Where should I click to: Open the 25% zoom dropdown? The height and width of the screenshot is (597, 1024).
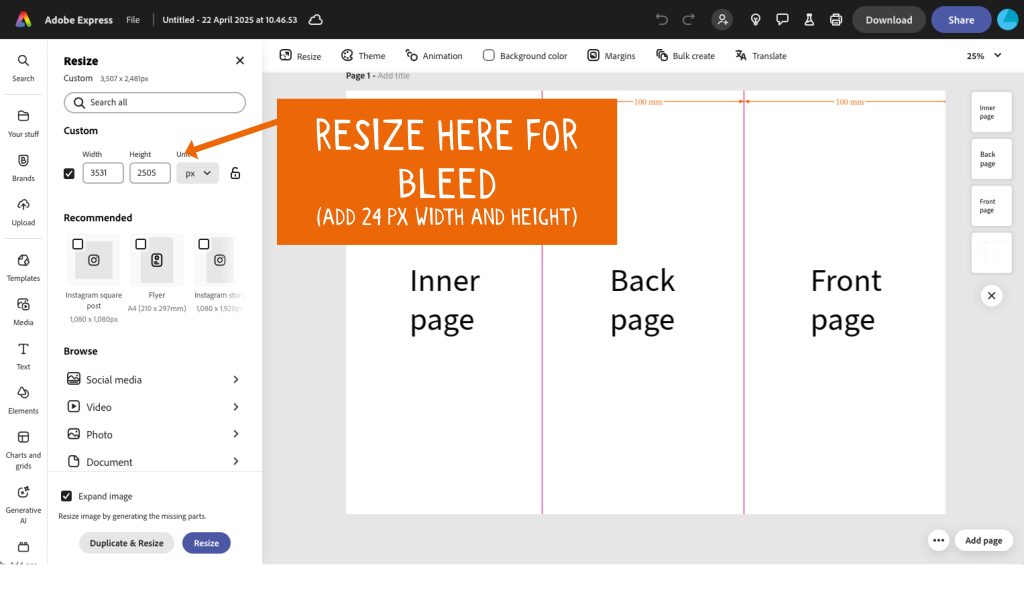[981, 56]
